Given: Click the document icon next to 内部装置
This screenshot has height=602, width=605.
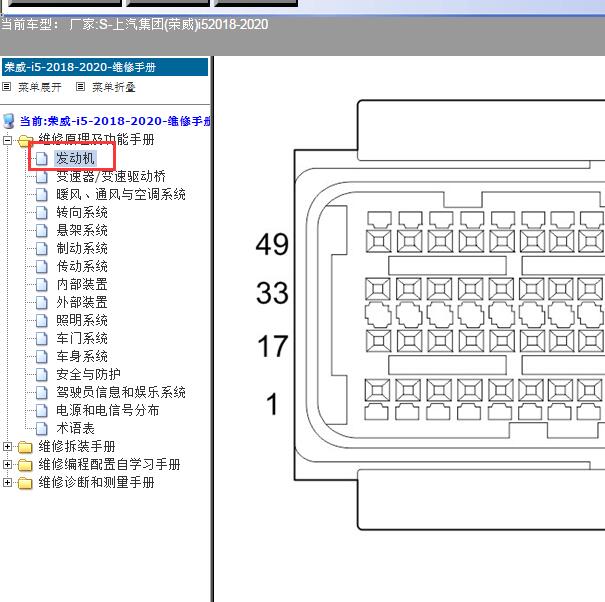Looking at the screenshot, I should point(42,284).
